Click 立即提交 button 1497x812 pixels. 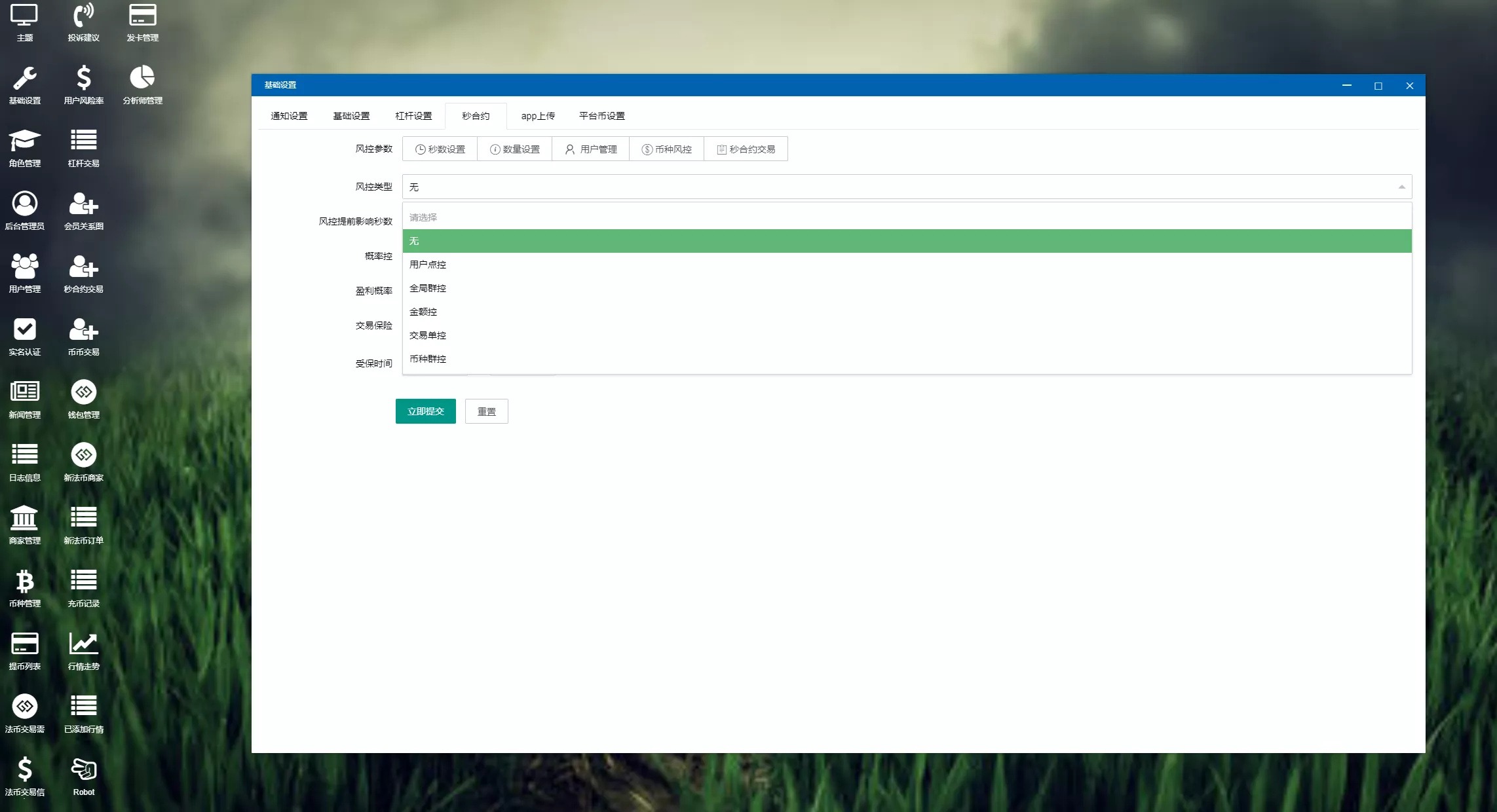pyautogui.click(x=425, y=410)
